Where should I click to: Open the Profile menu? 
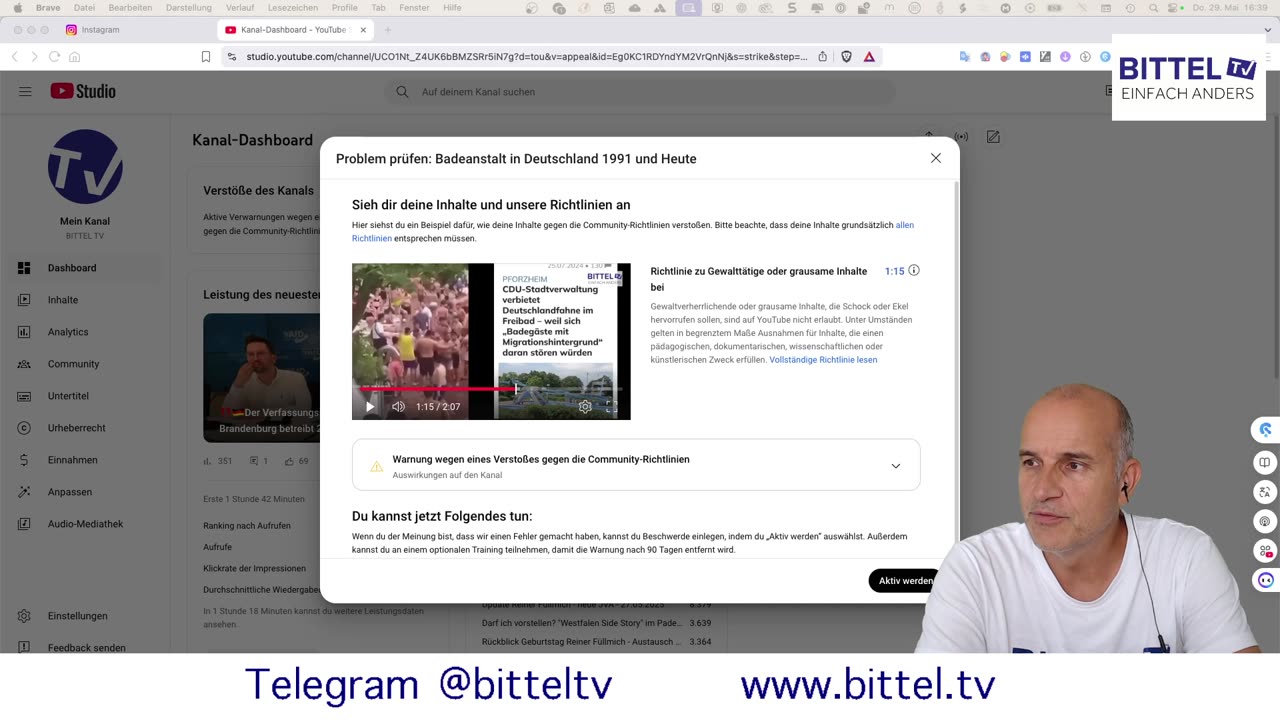point(345,8)
